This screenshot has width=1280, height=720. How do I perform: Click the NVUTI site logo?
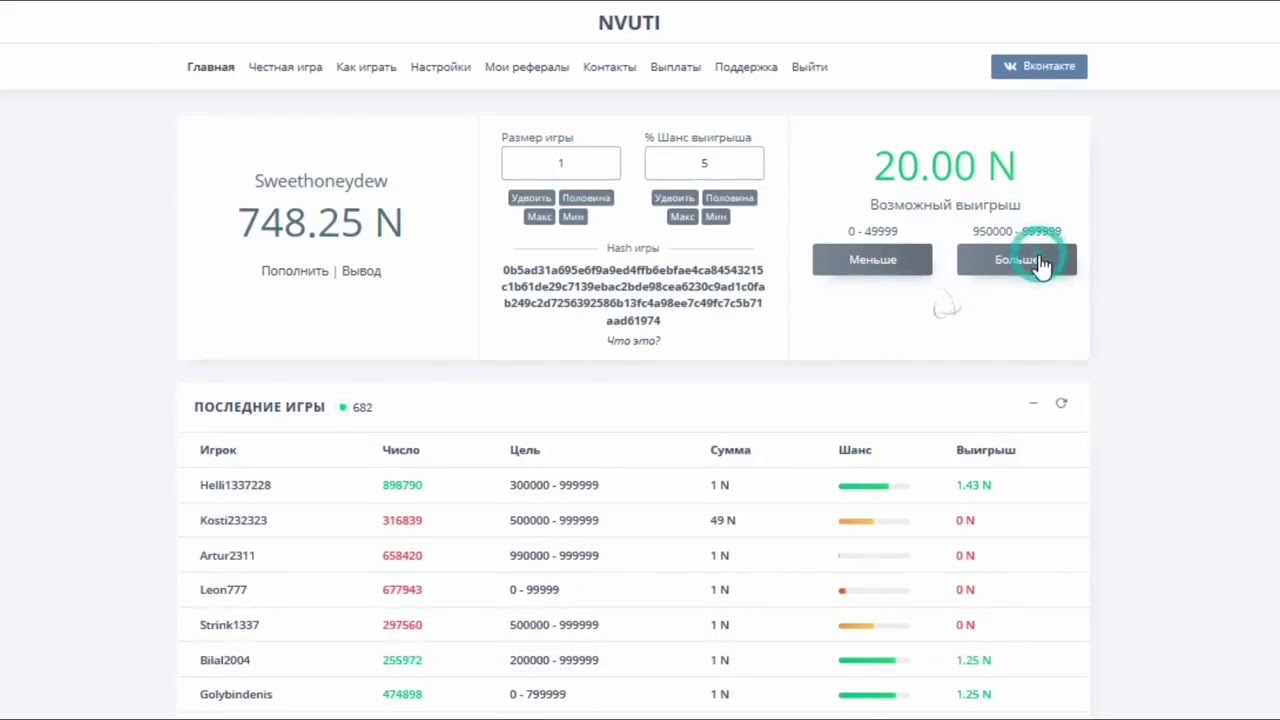tap(629, 22)
